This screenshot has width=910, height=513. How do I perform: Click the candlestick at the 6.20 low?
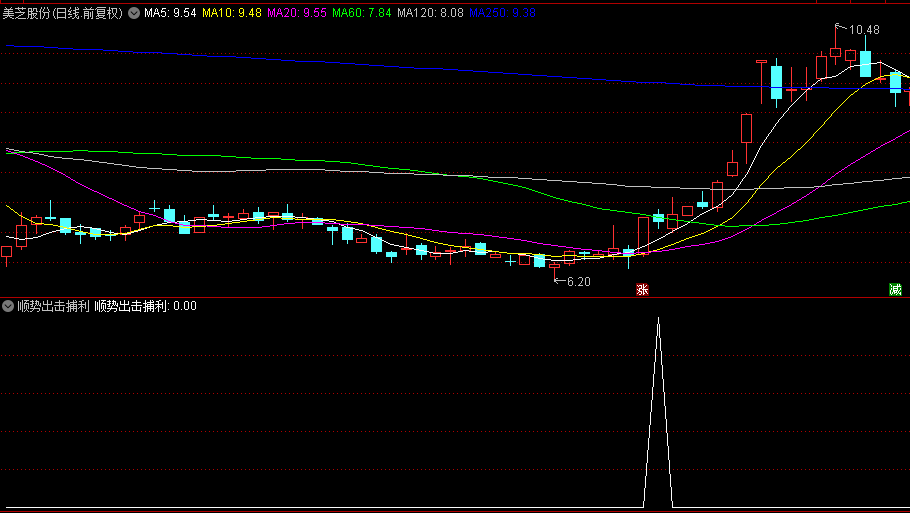tap(555, 270)
